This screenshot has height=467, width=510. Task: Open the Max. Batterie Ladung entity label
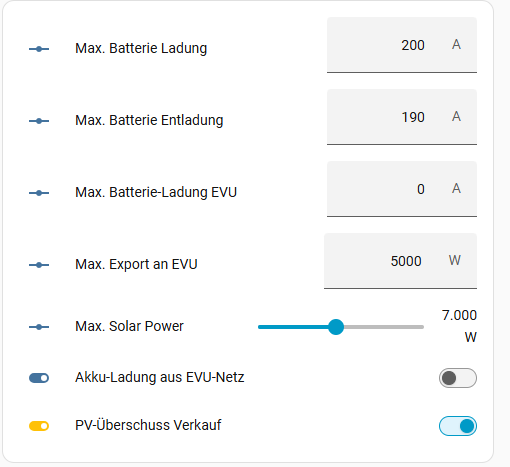coord(141,48)
